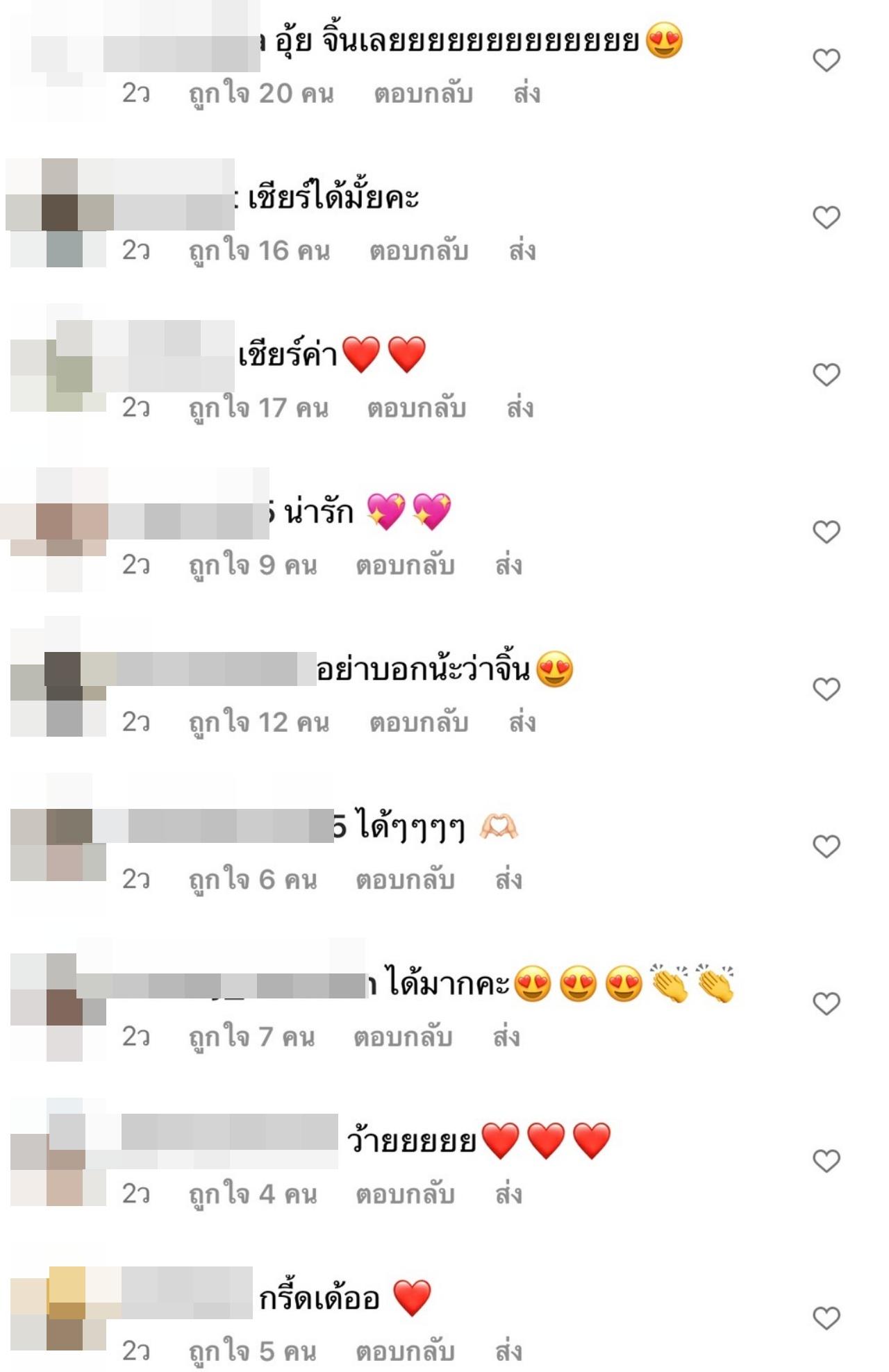The image size is (889, 1372).
Task: Send (ส่ง) the comment with 6 likes
Action: tap(508, 880)
